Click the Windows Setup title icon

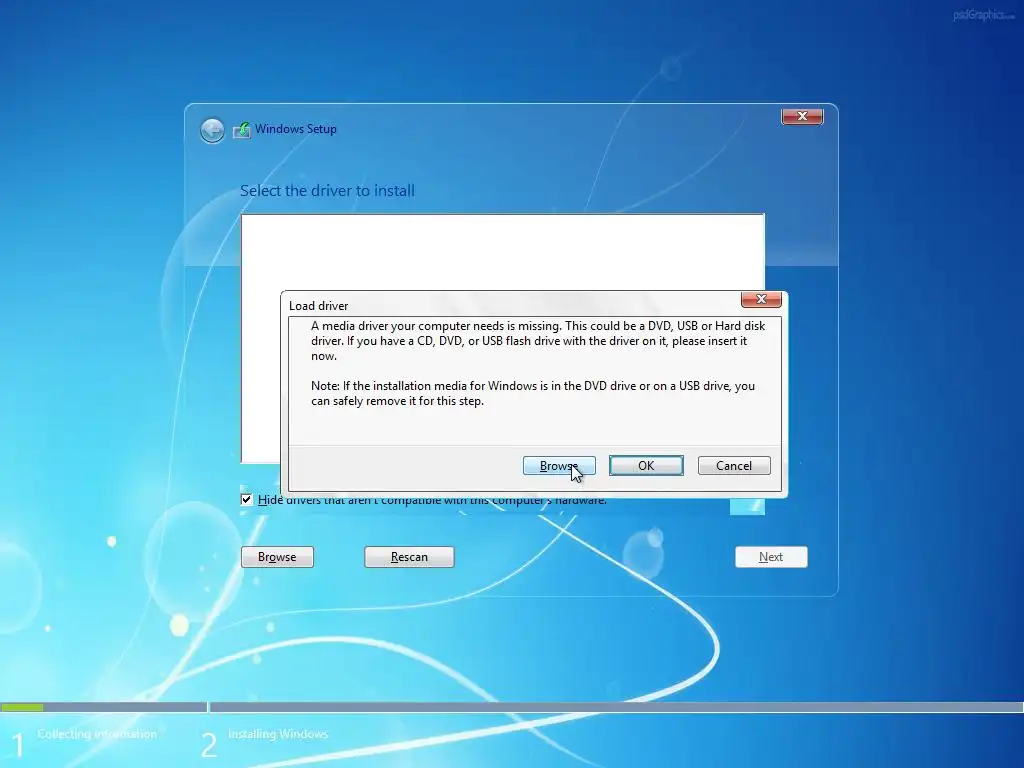242,129
